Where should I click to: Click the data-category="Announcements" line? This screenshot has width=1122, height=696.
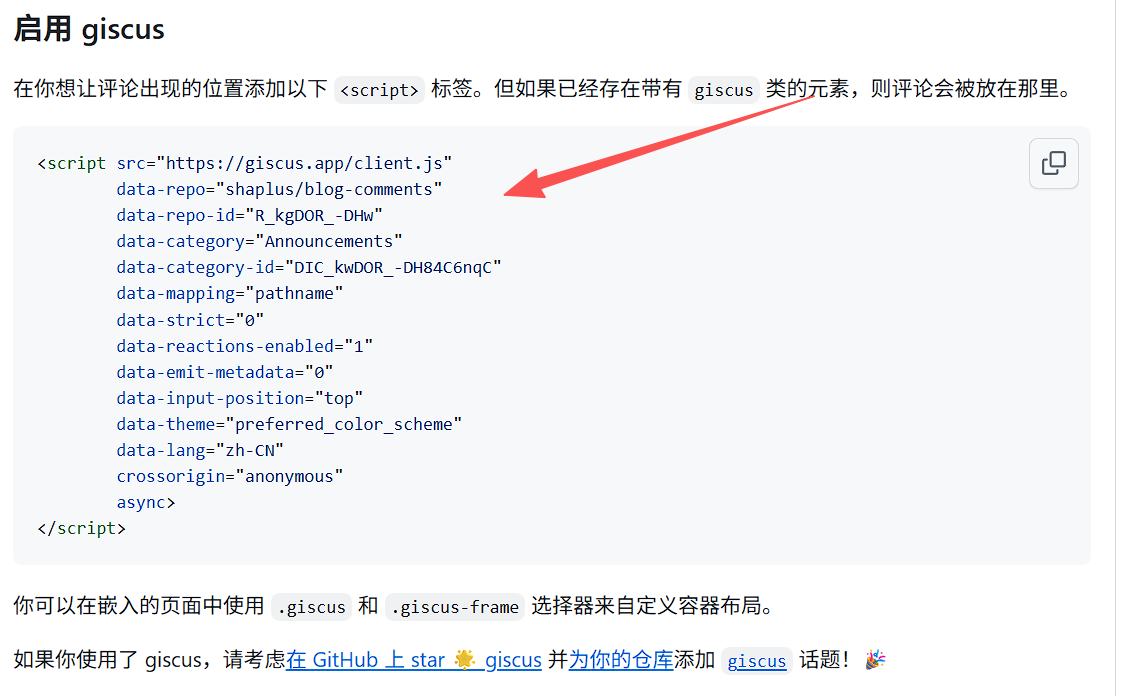pyautogui.click(x=259, y=242)
